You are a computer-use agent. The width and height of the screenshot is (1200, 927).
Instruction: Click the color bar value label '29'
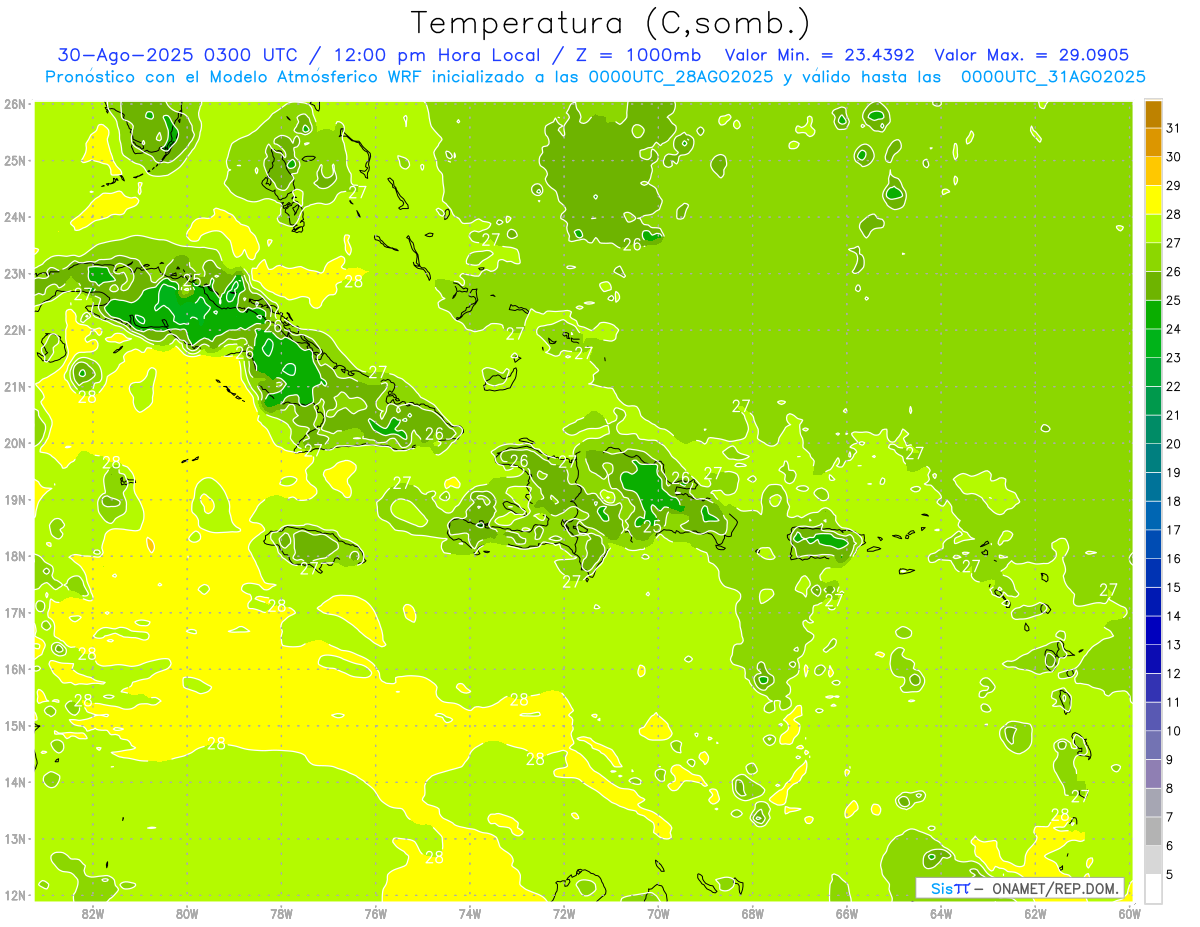(1174, 186)
